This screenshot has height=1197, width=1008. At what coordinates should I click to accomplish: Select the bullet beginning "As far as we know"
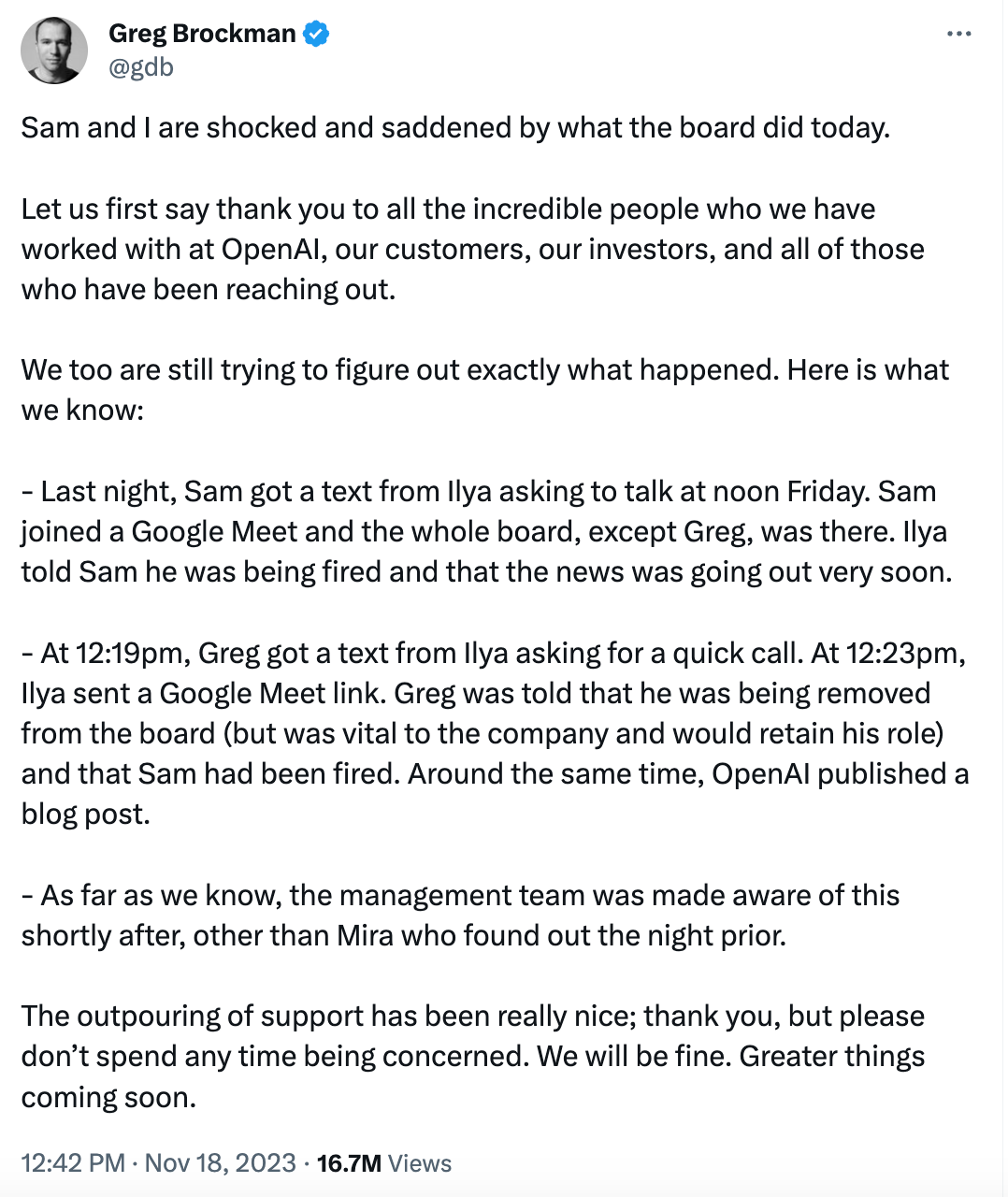click(460, 915)
